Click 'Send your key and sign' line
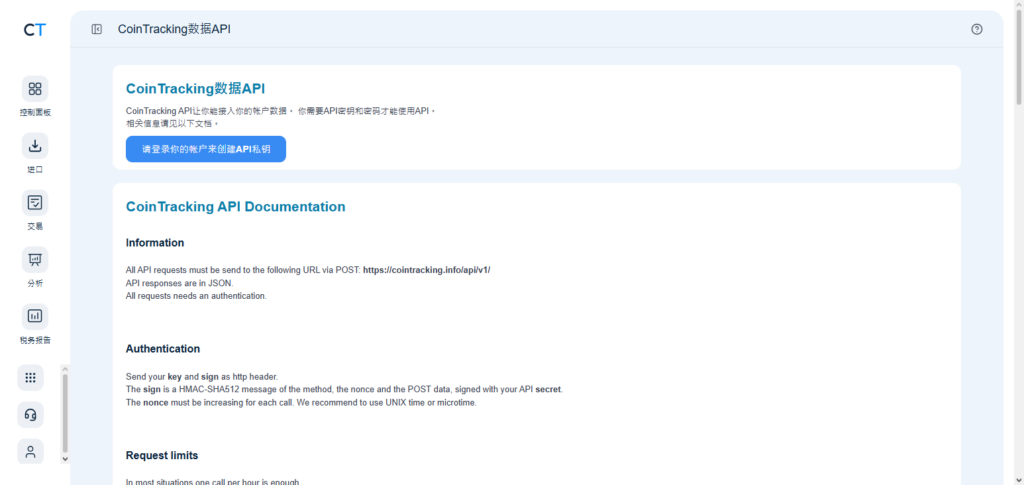1024x485 pixels. (202, 377)
